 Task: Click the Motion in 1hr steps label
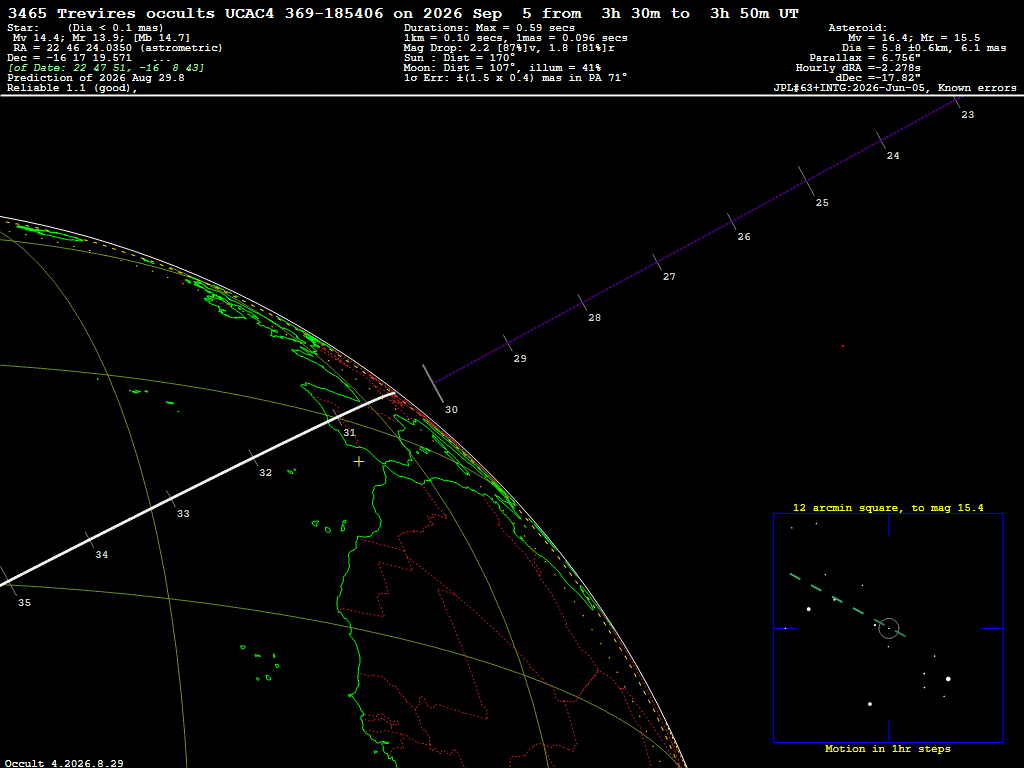(888, 748)
